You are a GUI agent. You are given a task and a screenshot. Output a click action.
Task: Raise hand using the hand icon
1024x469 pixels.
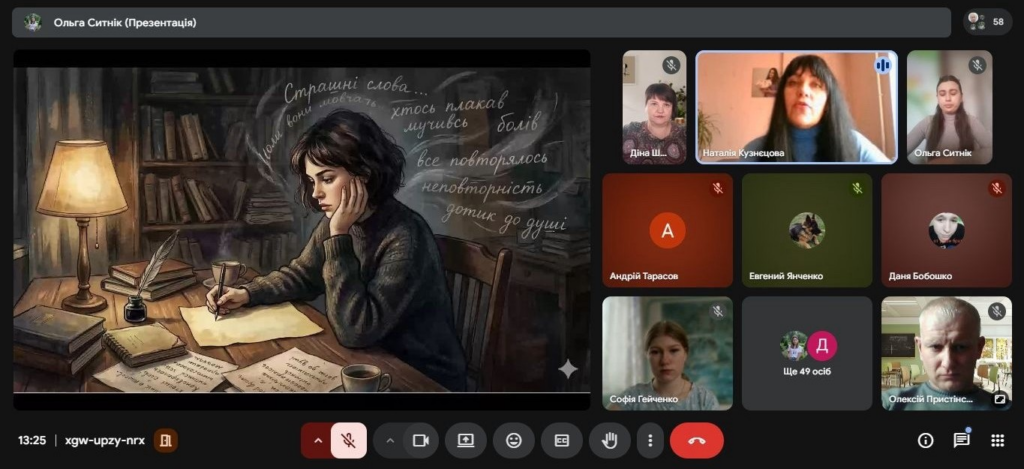pyautogui.click(x=609, y=440)
